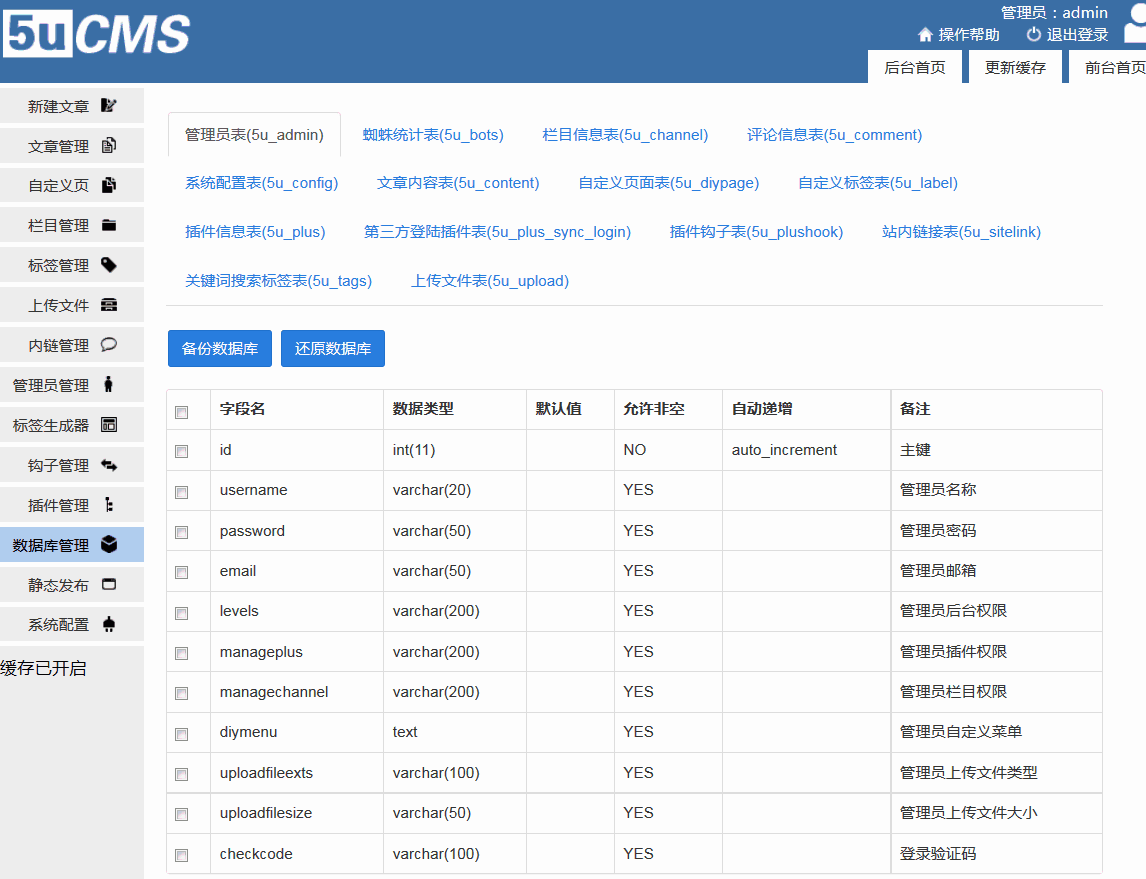Click the folder icon for channel management

(109, 226)
